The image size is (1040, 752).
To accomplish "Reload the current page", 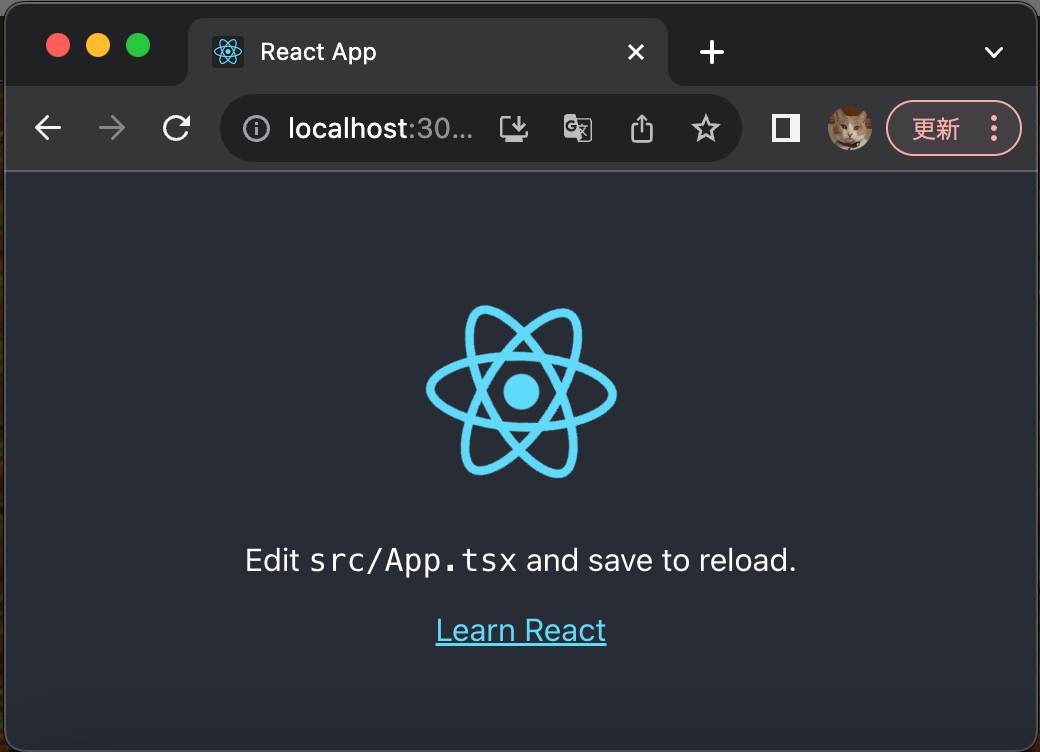I will click(x=176, y=128).
